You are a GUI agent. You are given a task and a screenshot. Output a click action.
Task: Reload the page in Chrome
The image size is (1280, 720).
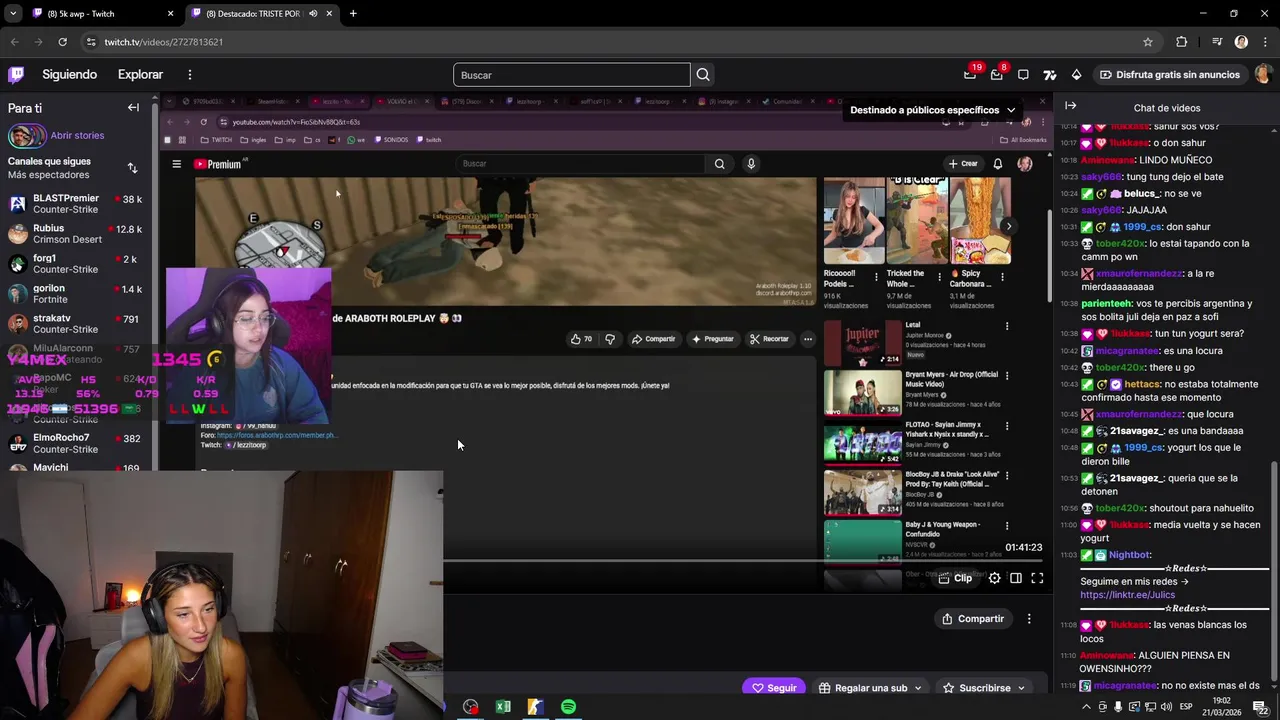[x=62, y=42]
